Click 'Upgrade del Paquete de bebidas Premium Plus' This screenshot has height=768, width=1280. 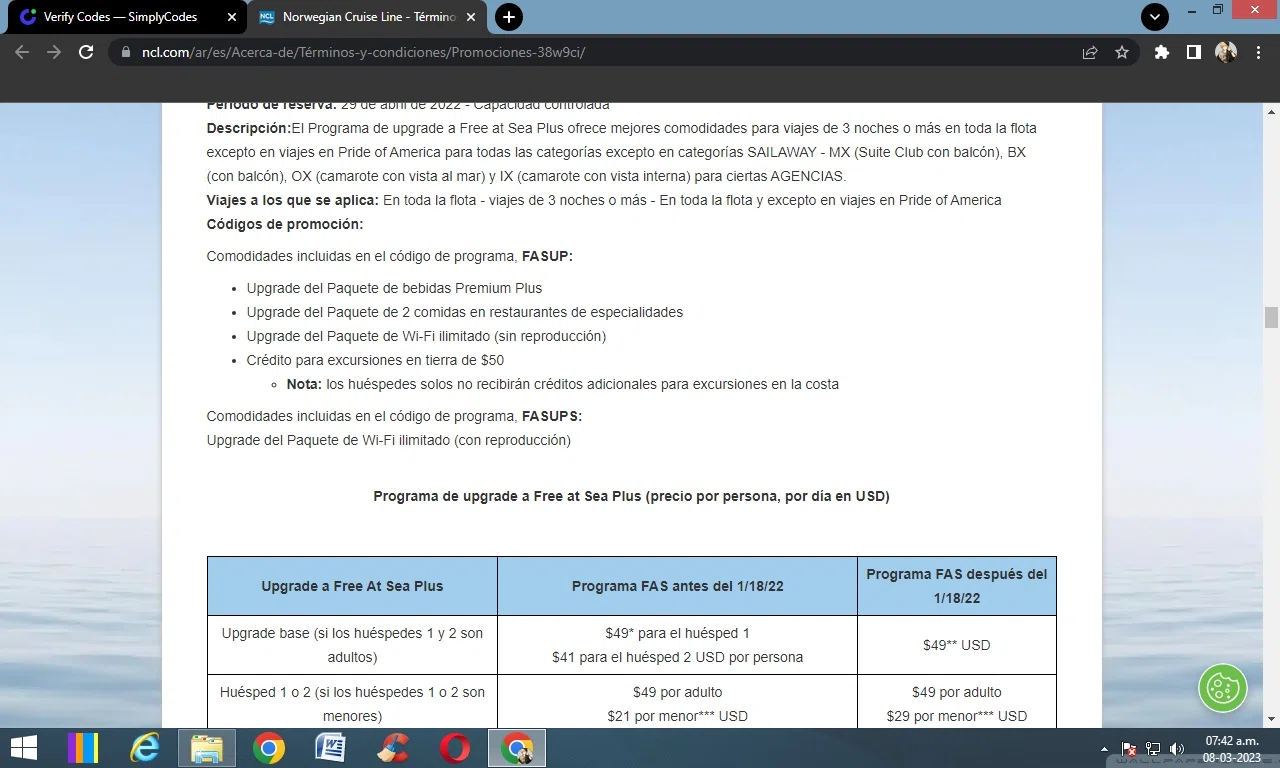pos(394,288)
